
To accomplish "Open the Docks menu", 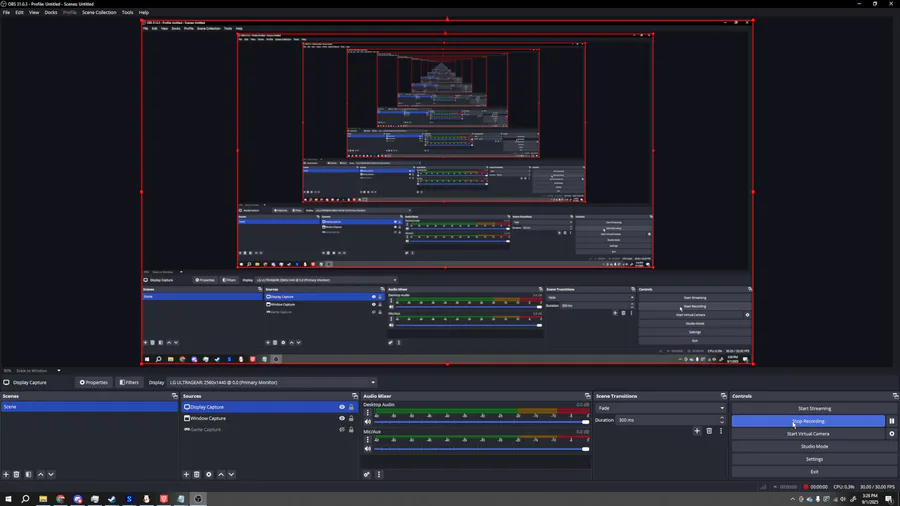I will [x=51, y=12].
